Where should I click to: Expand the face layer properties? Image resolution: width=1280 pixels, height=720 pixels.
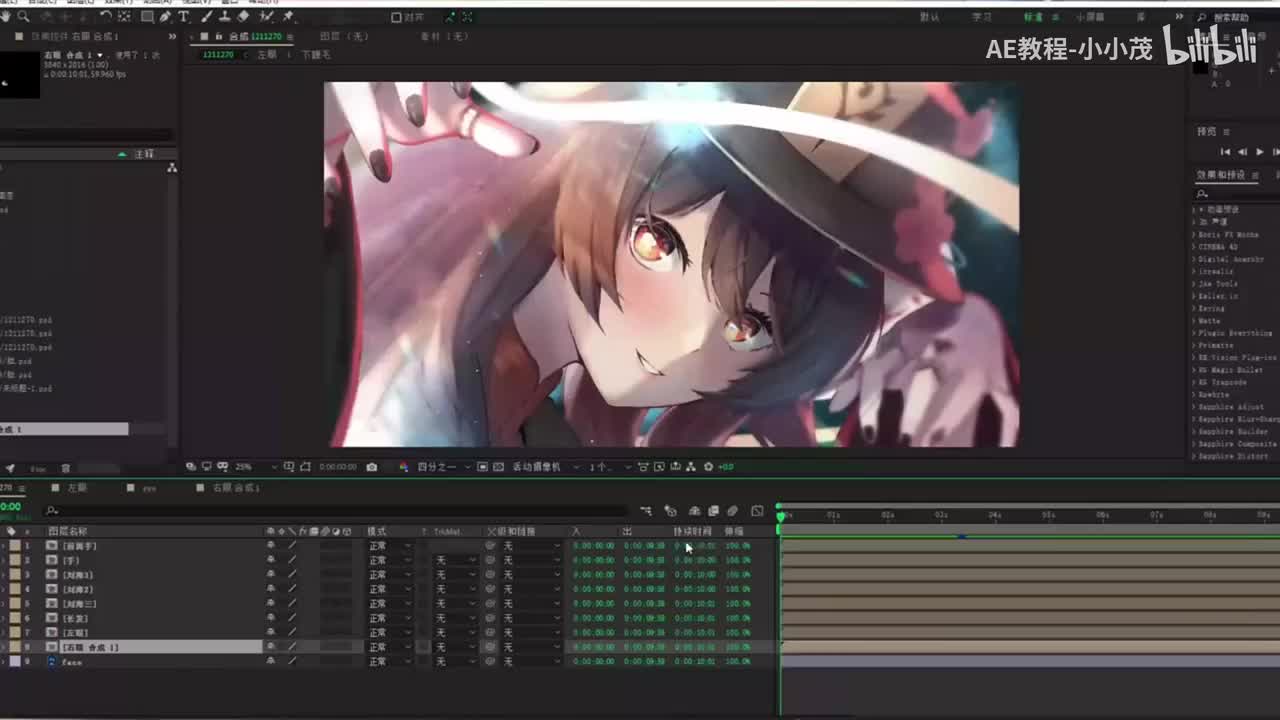click(3, 661)
